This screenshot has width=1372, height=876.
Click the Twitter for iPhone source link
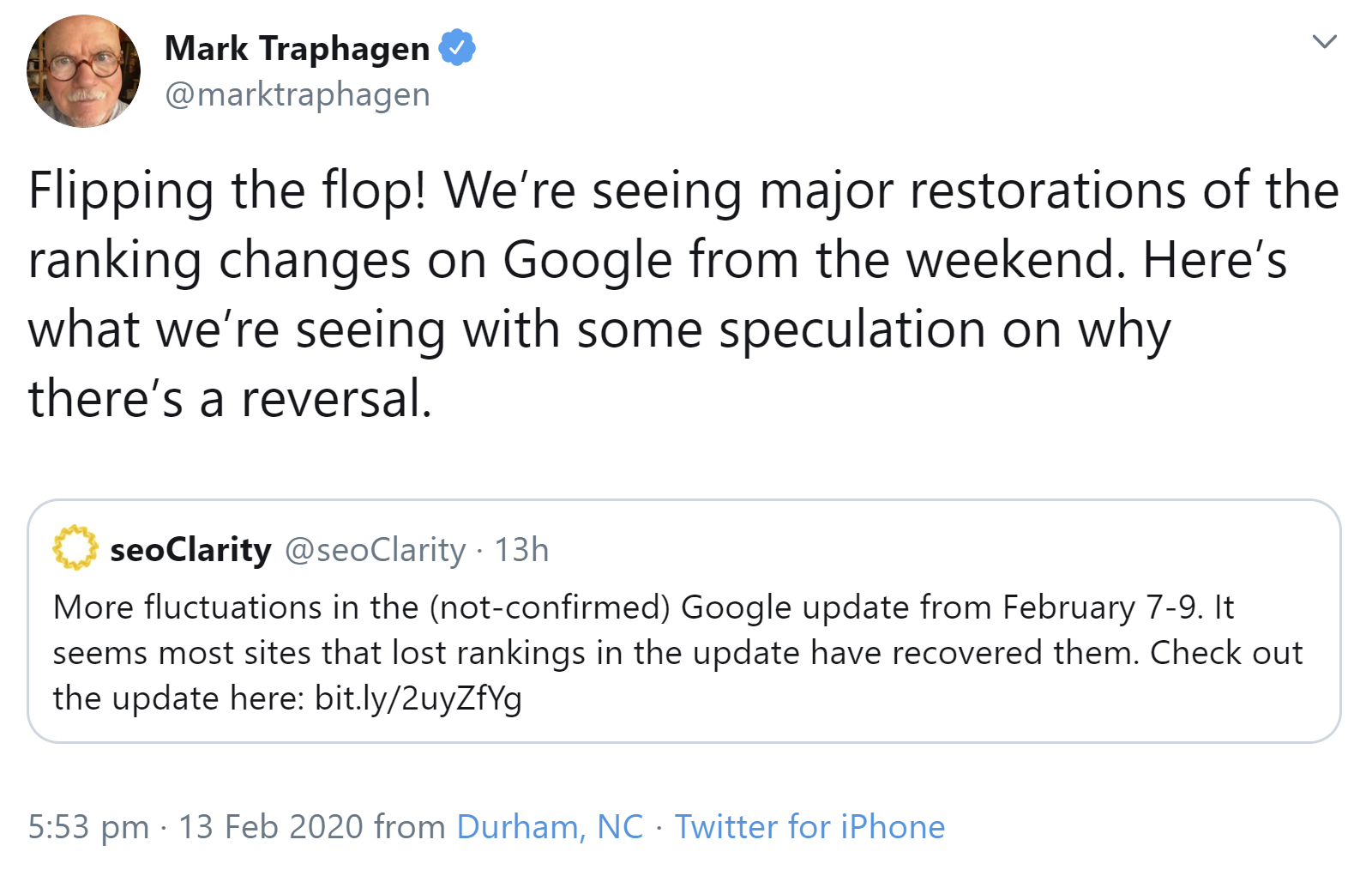pyautogui.click(x=809, y=826)
